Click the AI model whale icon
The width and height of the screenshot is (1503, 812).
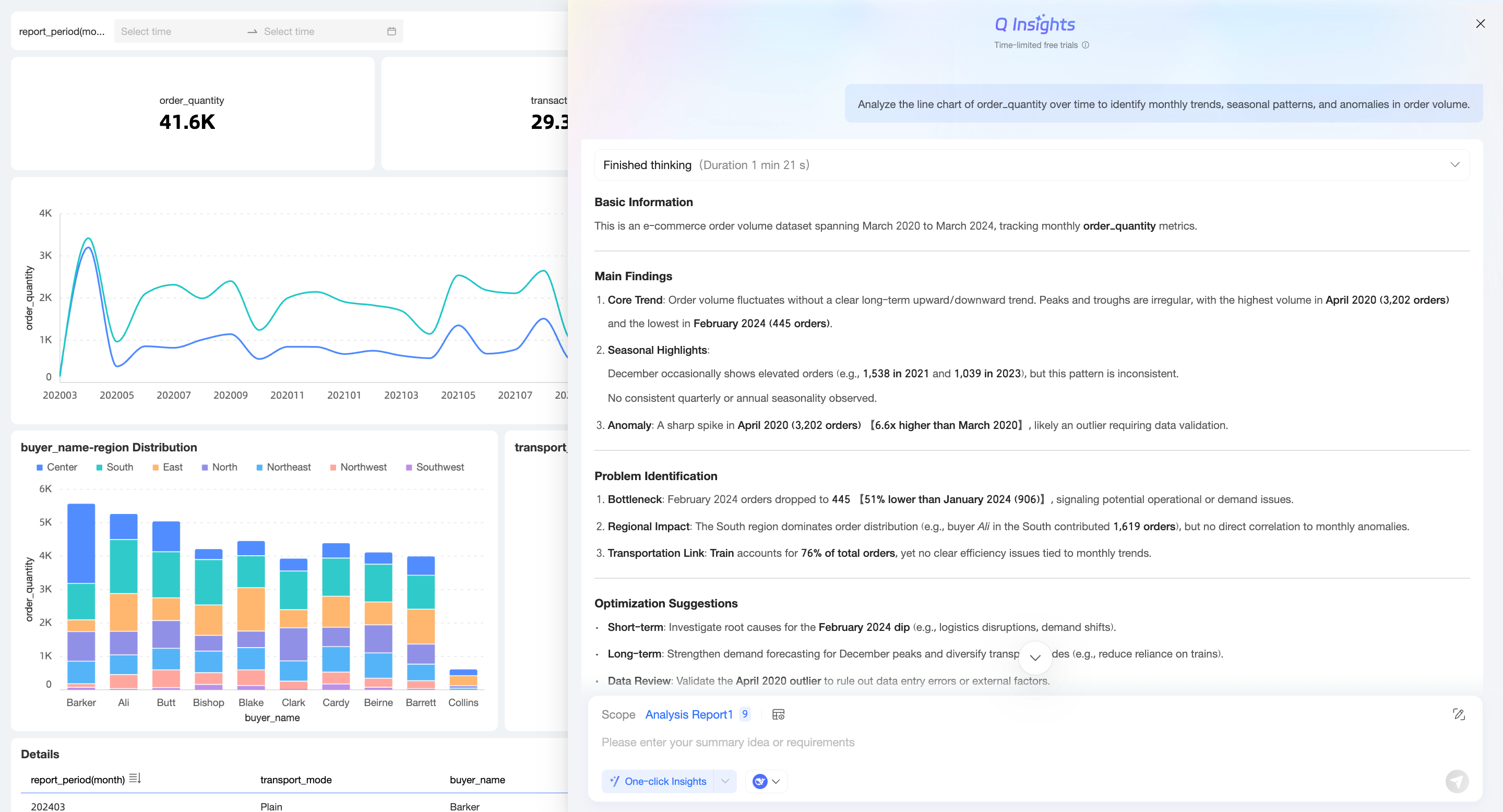(x=760, y=782)
